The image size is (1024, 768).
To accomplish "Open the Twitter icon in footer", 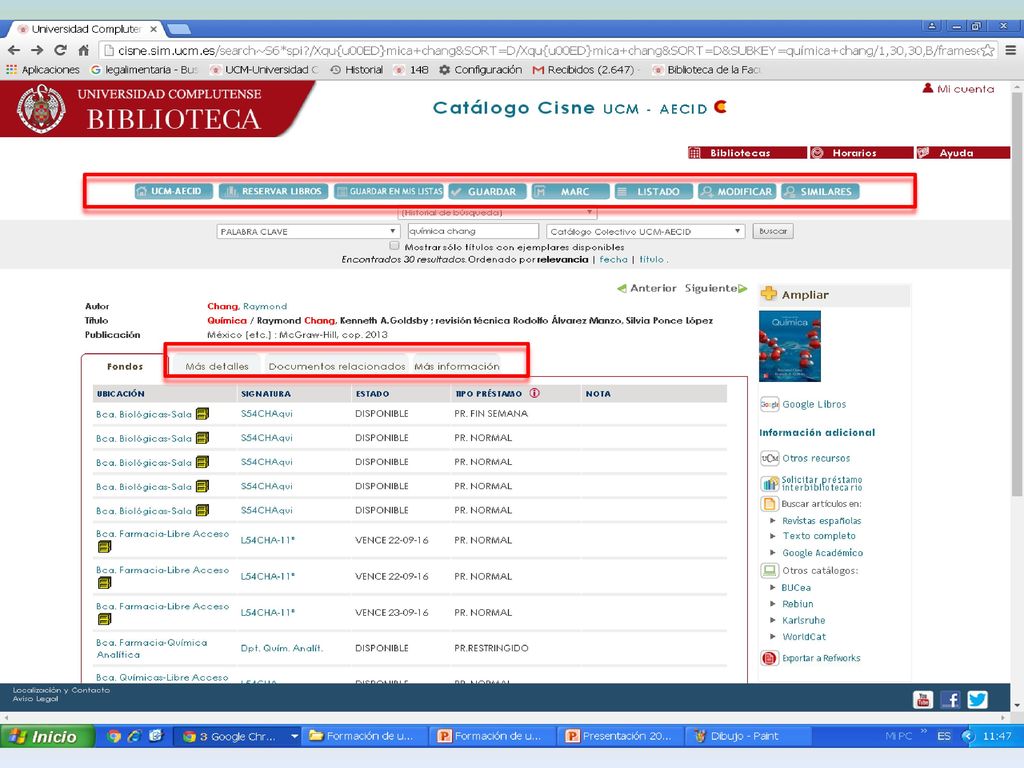I will click(978, 699).
